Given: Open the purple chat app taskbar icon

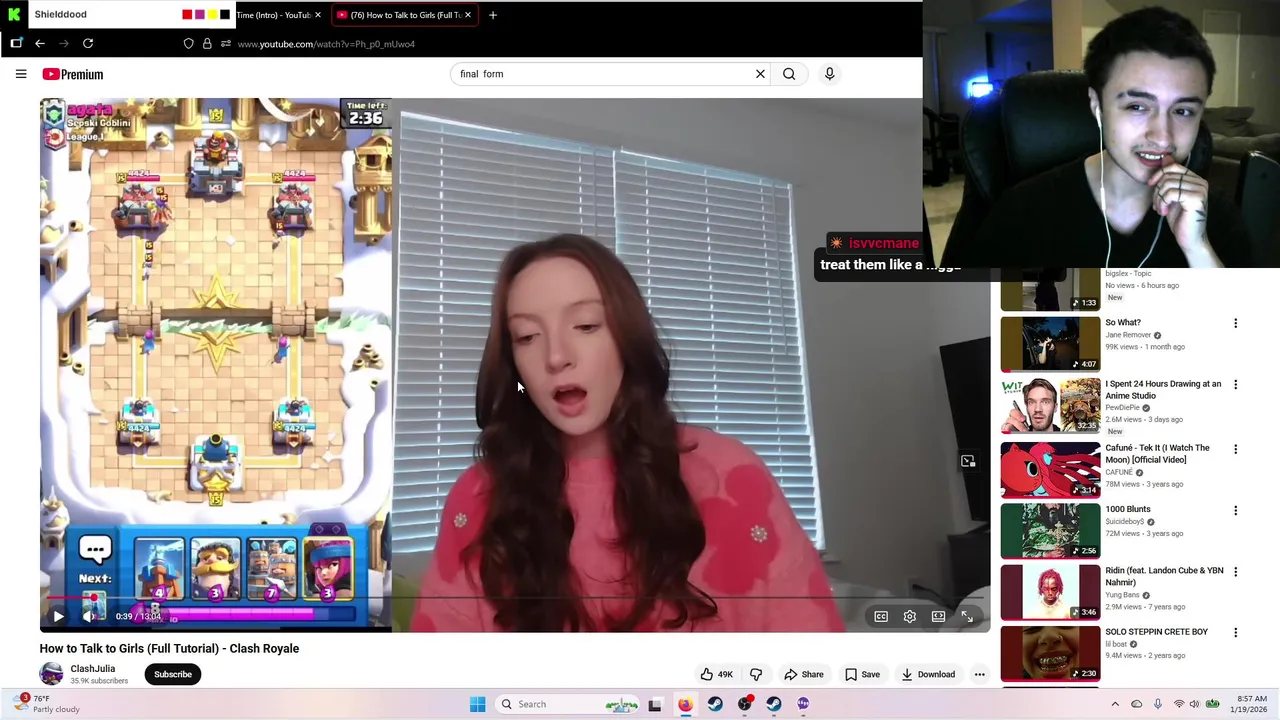Looking at the screenshot, I should (803, 704).
